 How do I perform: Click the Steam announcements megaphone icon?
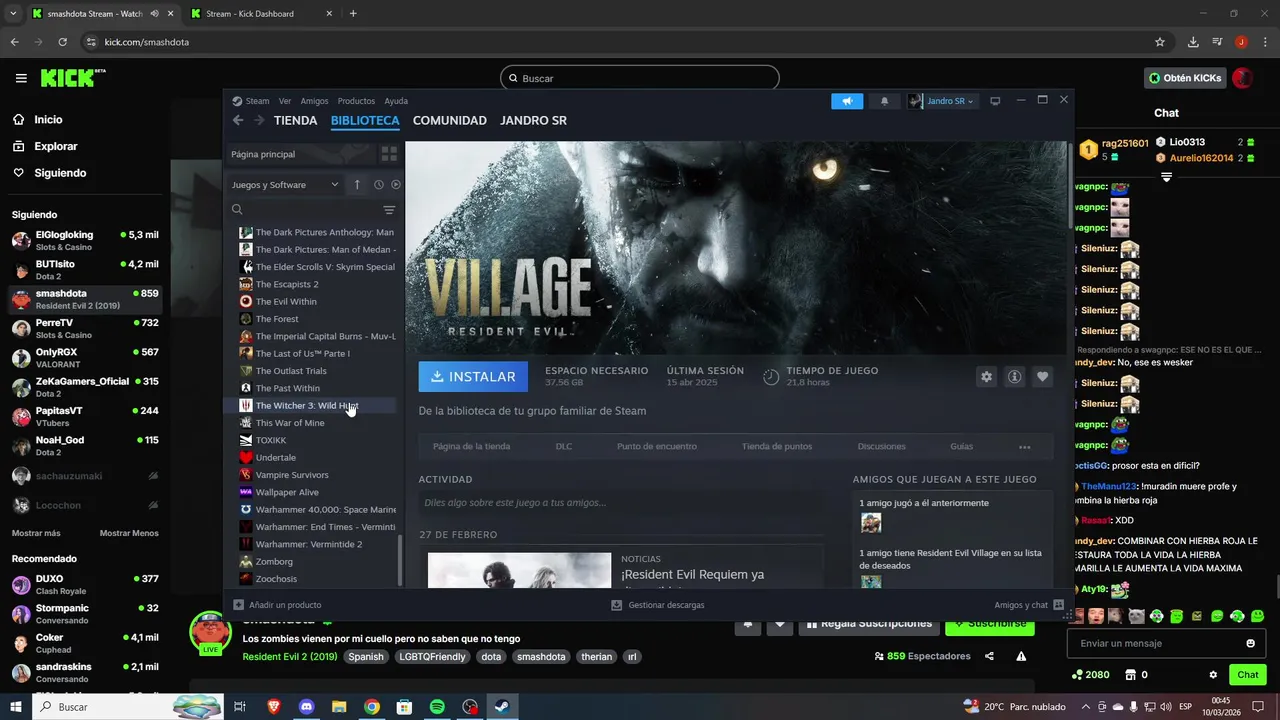coord(847,101)
